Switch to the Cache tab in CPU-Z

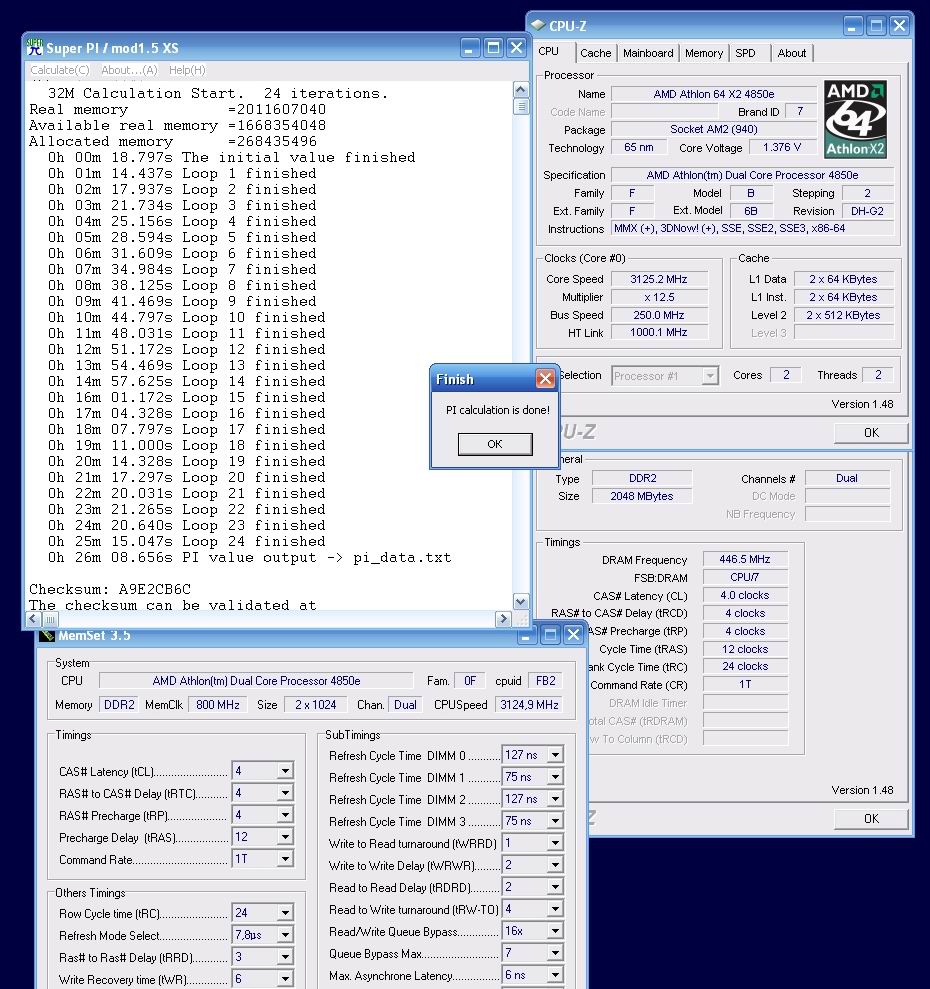tap(596, 53)
